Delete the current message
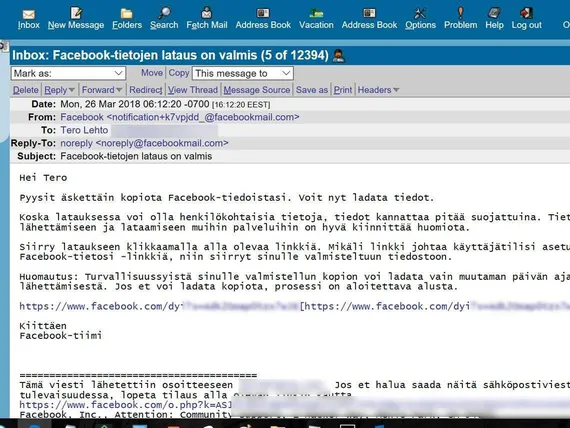This screenshot has width=570, height=428. [x=25, y=90]
